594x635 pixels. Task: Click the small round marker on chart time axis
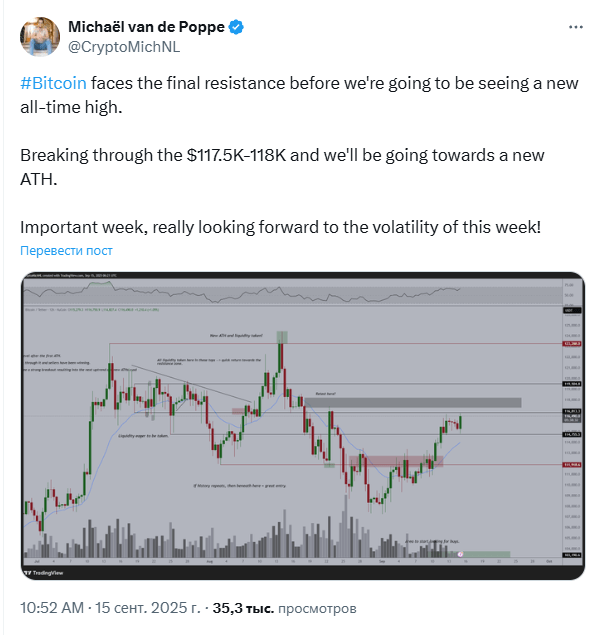click(x=460, y=554)
